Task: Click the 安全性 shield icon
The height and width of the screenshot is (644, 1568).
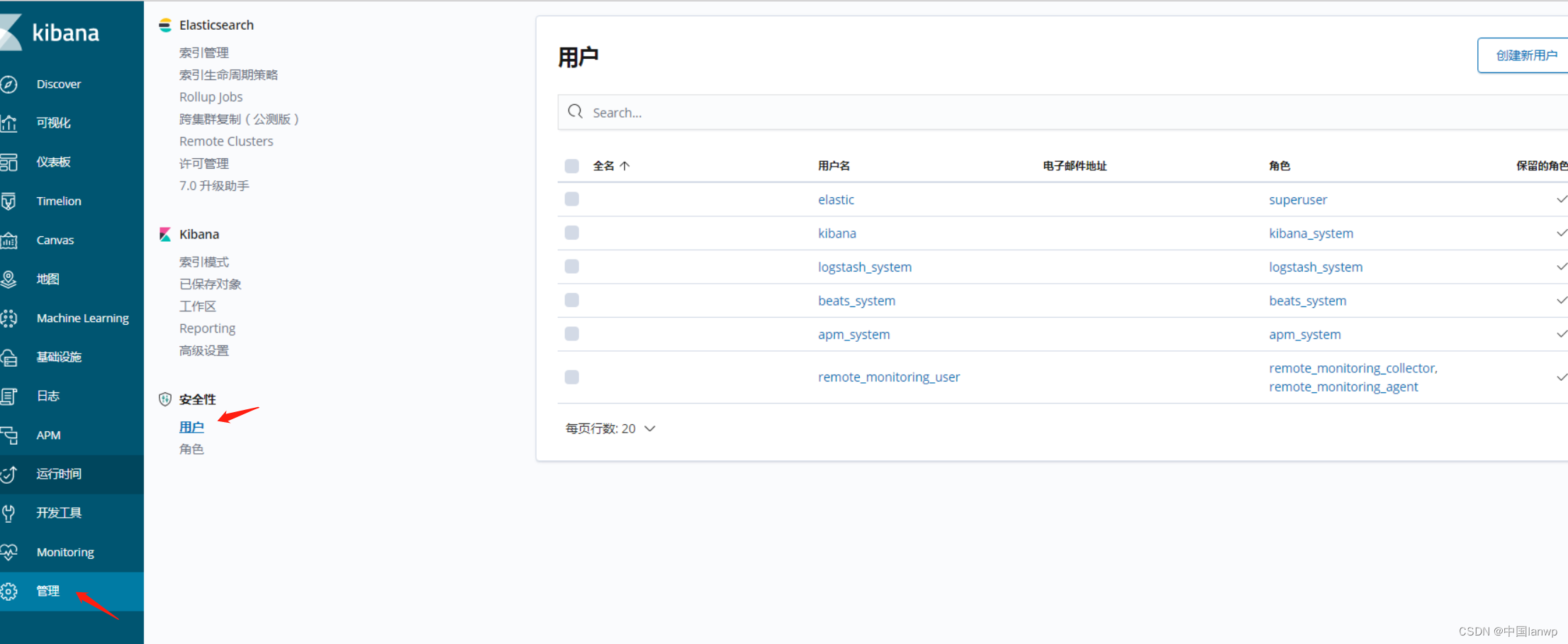Action: click(165, 399)
